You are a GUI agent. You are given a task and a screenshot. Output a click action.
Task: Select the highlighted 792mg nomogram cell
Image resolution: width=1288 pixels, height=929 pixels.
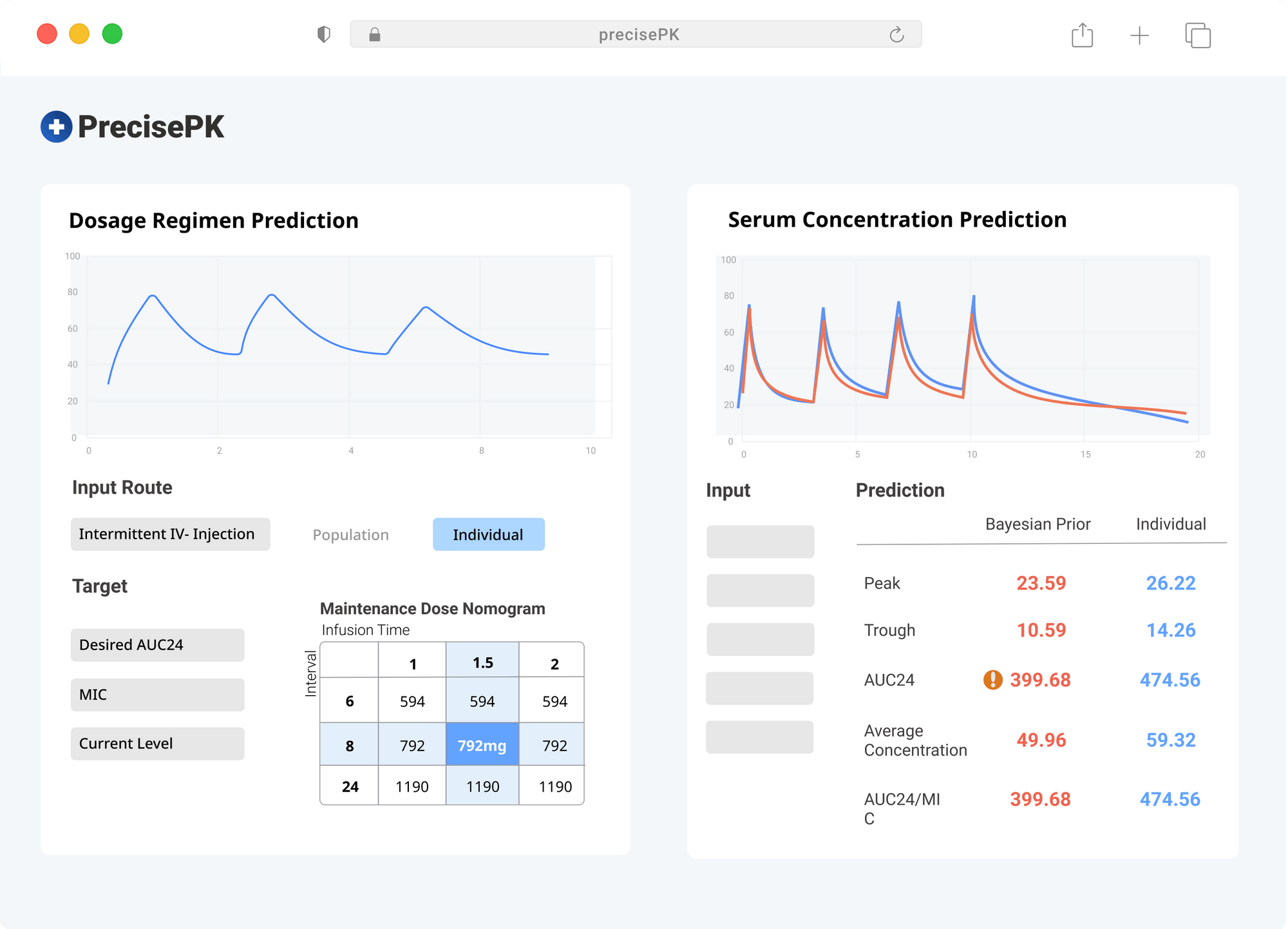(x=482, y=745)
